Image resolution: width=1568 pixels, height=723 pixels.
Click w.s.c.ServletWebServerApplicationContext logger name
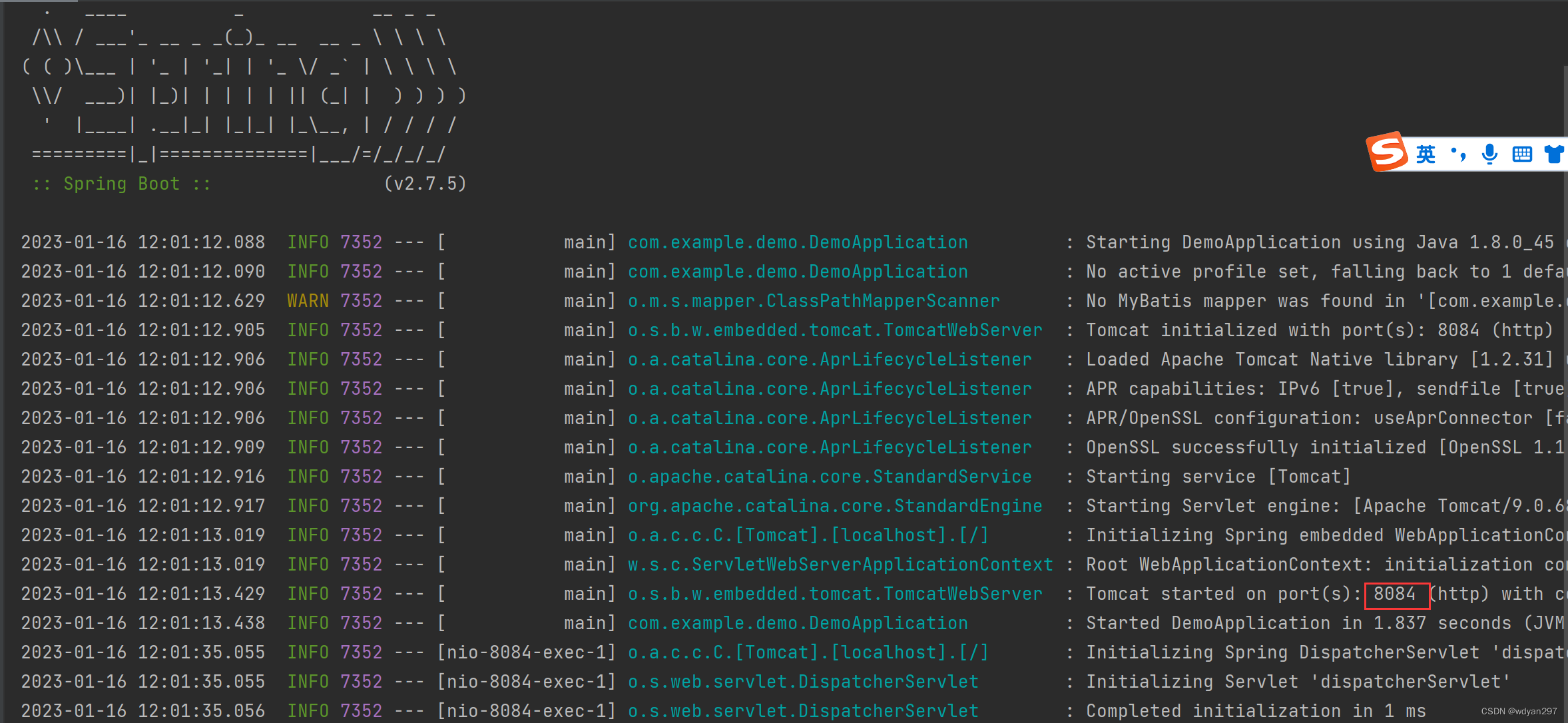point(840,565)
